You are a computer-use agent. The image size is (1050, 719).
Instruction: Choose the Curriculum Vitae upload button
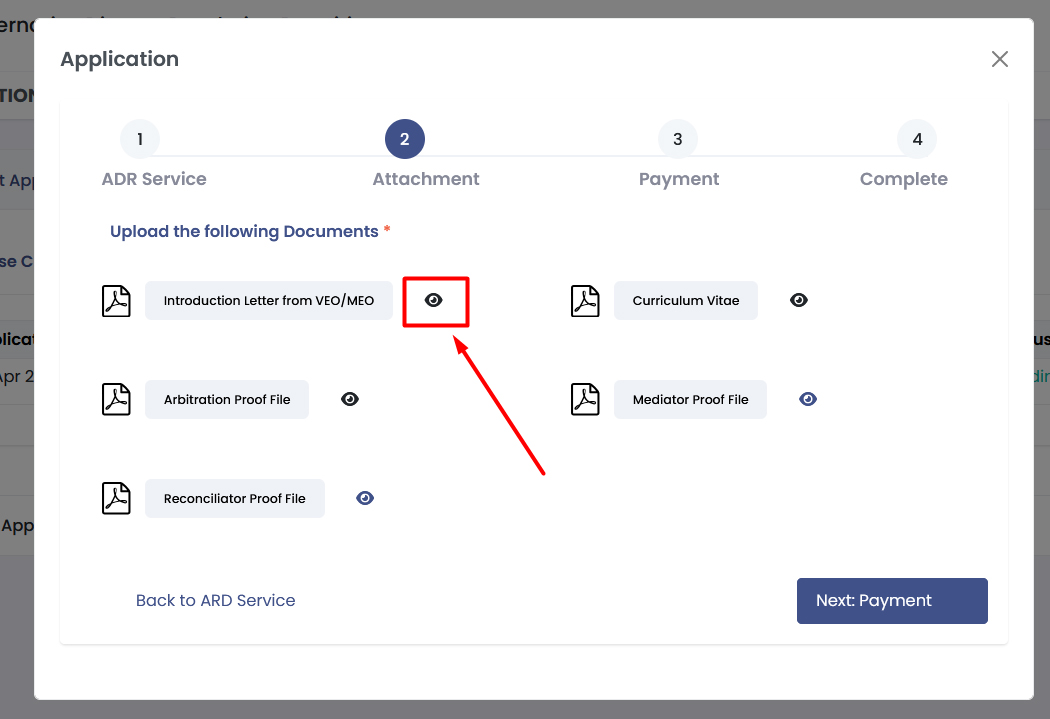(686, 300)
